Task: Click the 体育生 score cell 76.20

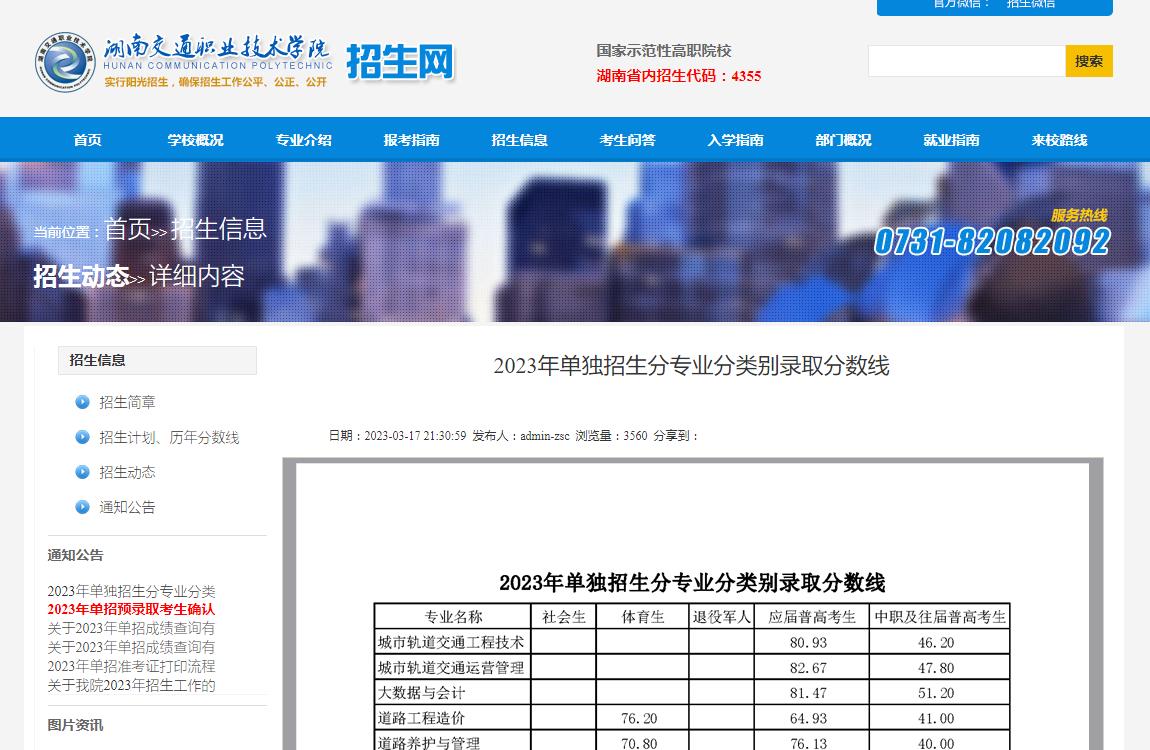Action: point(642,718)
